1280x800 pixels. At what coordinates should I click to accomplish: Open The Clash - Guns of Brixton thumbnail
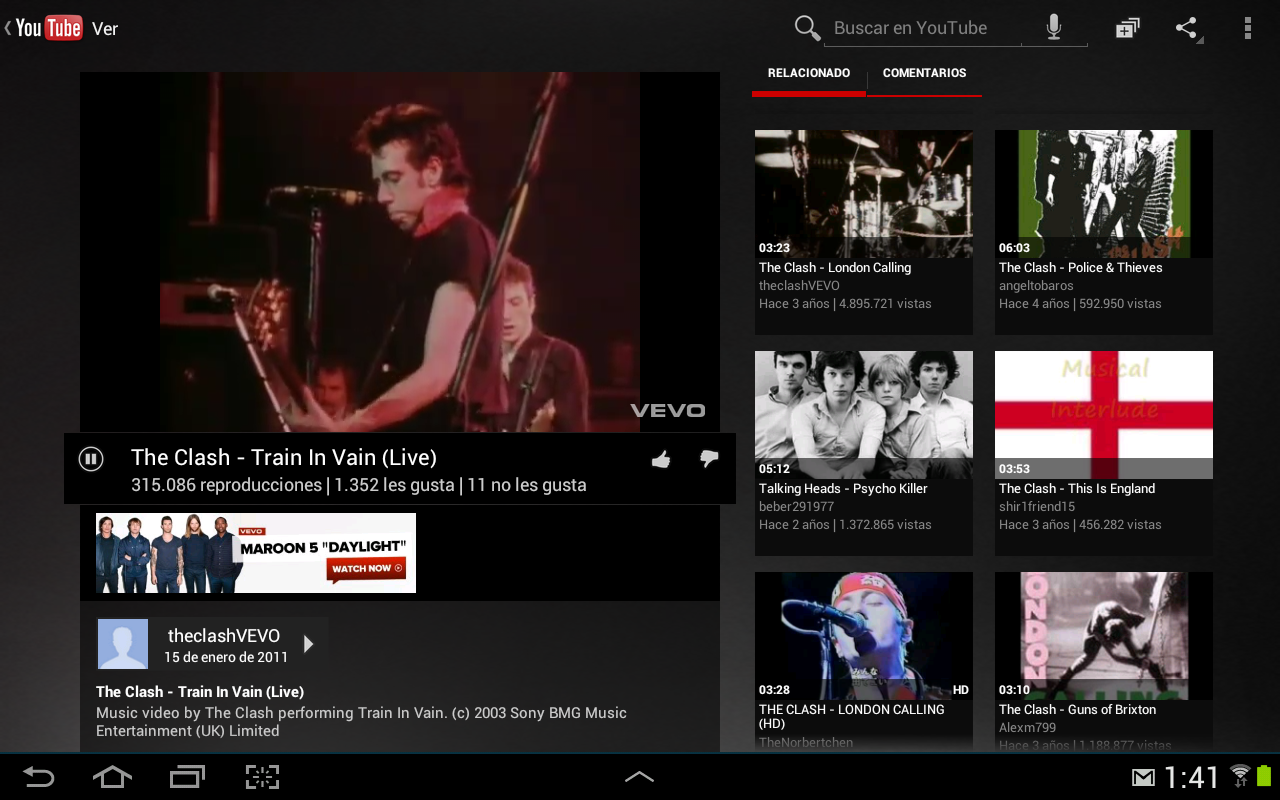1104,636
